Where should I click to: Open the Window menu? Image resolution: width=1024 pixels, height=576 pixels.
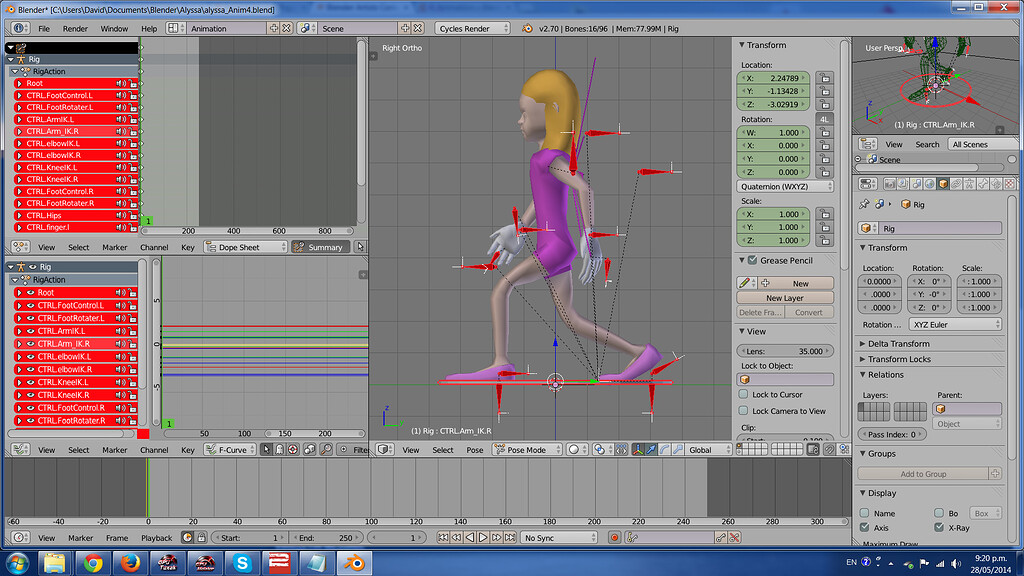[x=114, y=29]
